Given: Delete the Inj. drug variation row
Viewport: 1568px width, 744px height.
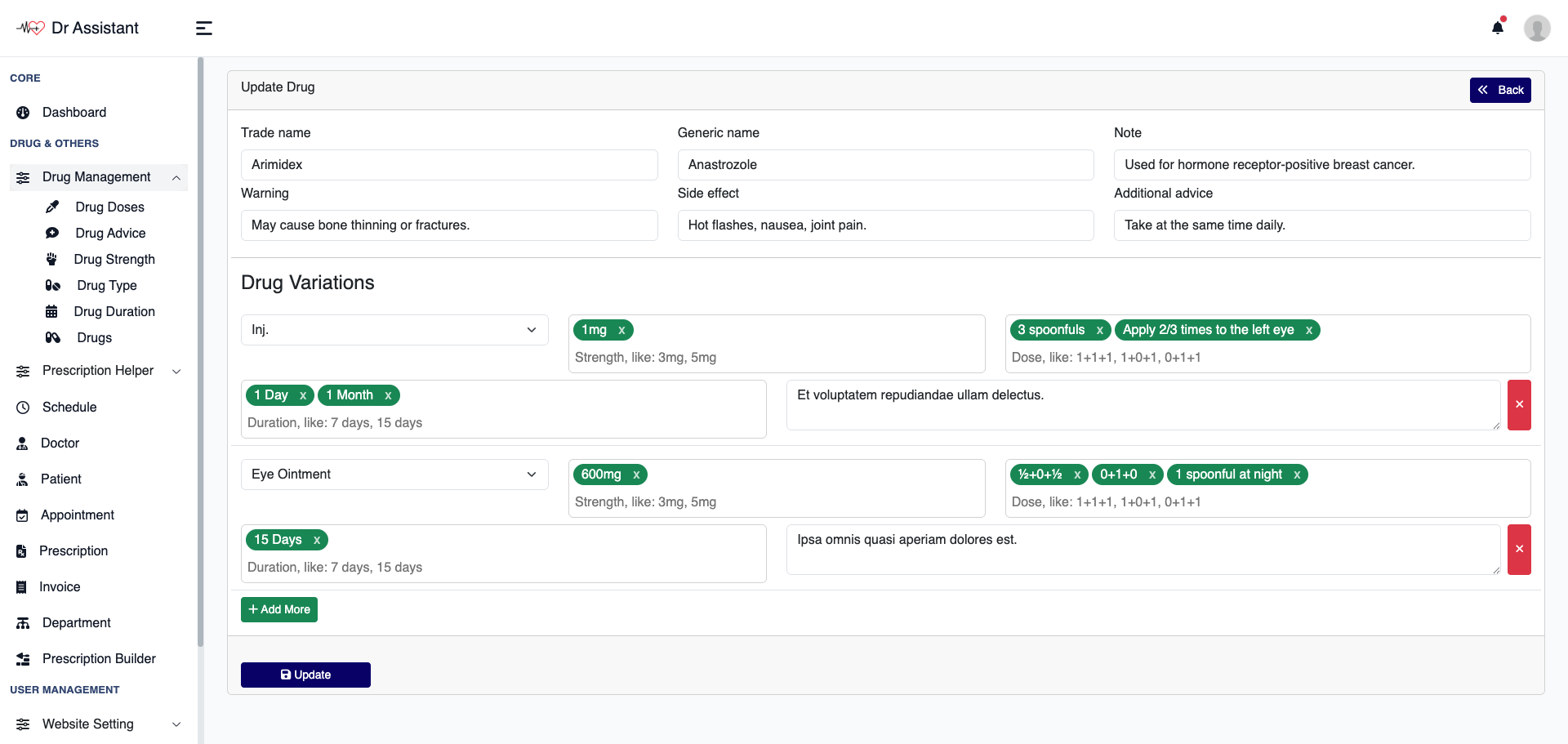Looking at the screenshot, I should [1519, 405].
